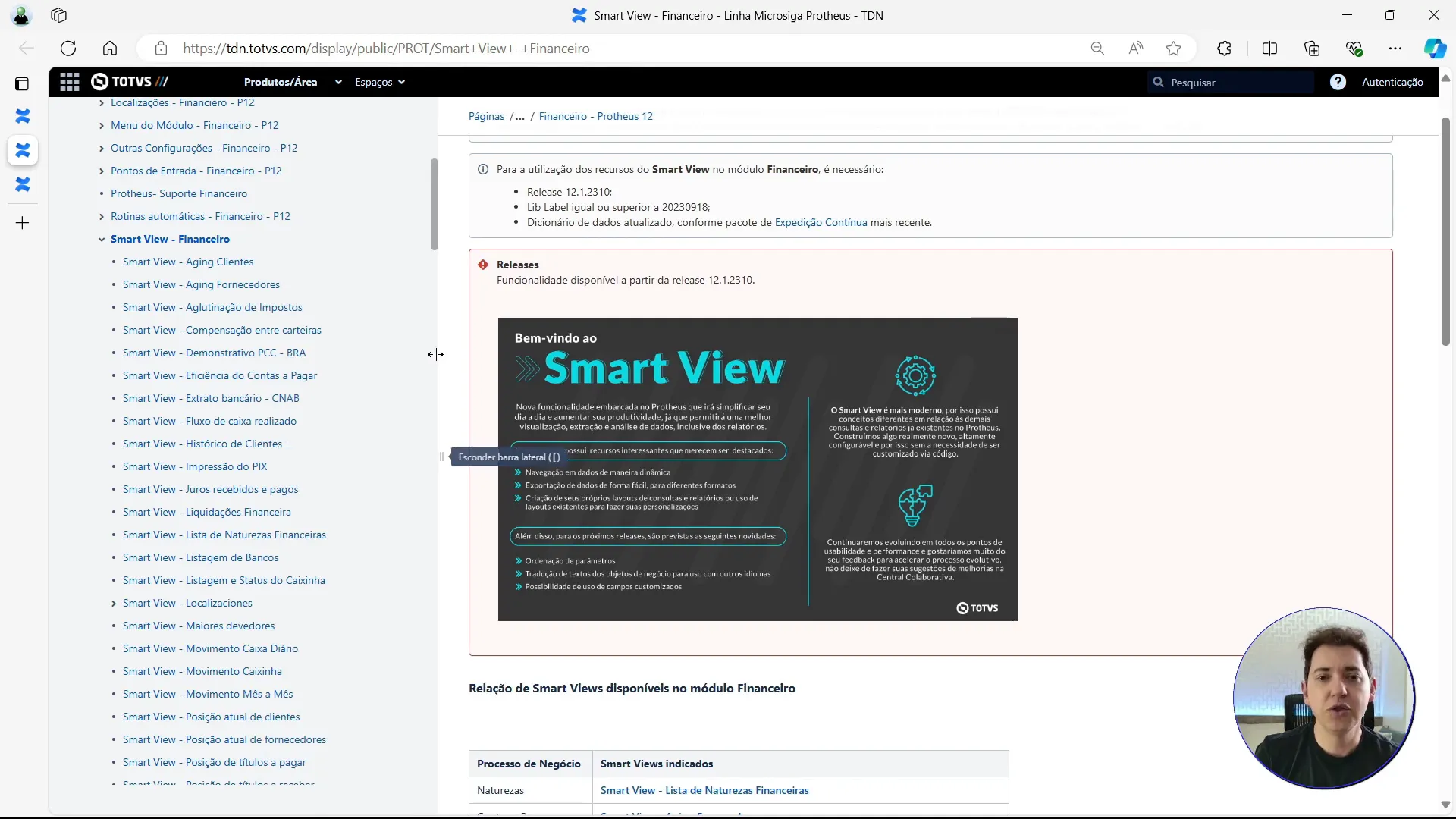Click Autenticação in top bar
This screenshot has height=819, width=1456.
point(1392,82)
